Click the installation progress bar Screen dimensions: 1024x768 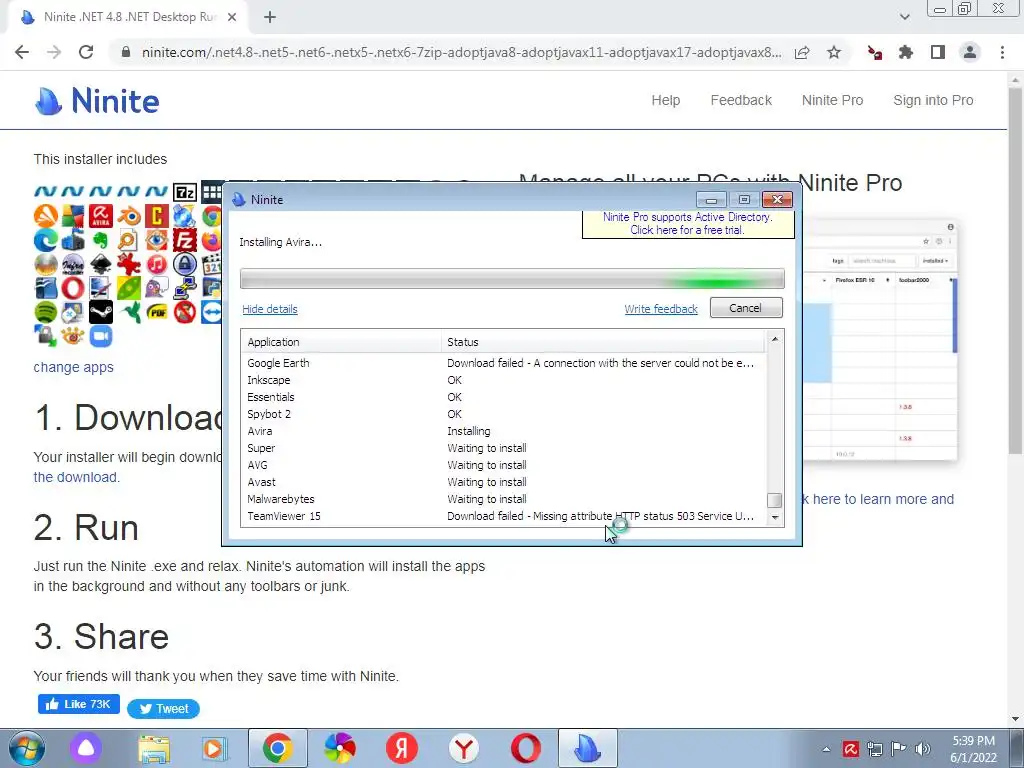click(x=512, y=279)
